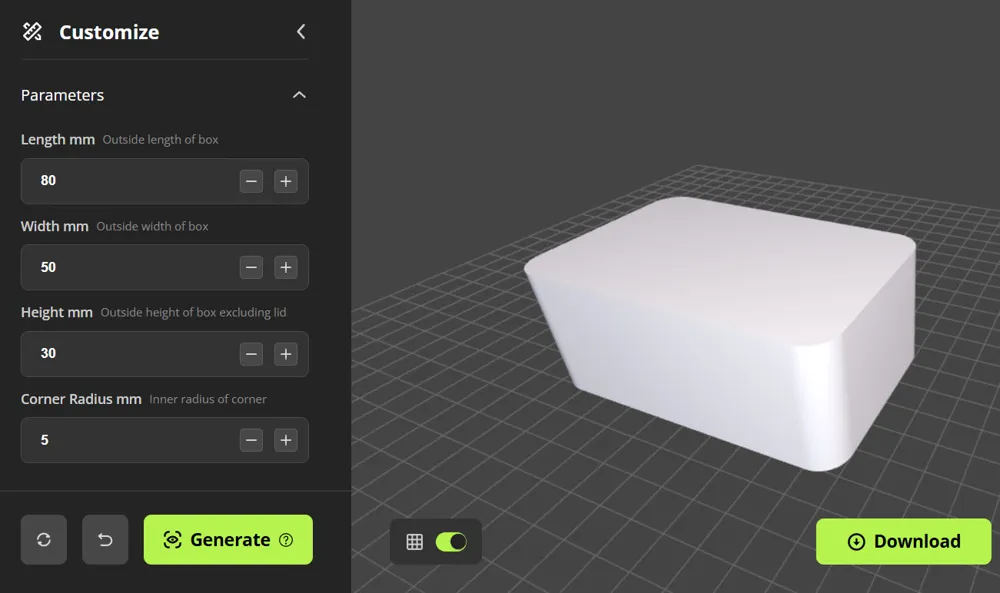Screen dimensions: 1000x593
Task: Click the download circle icon on Download button
Action: [856, 541]
